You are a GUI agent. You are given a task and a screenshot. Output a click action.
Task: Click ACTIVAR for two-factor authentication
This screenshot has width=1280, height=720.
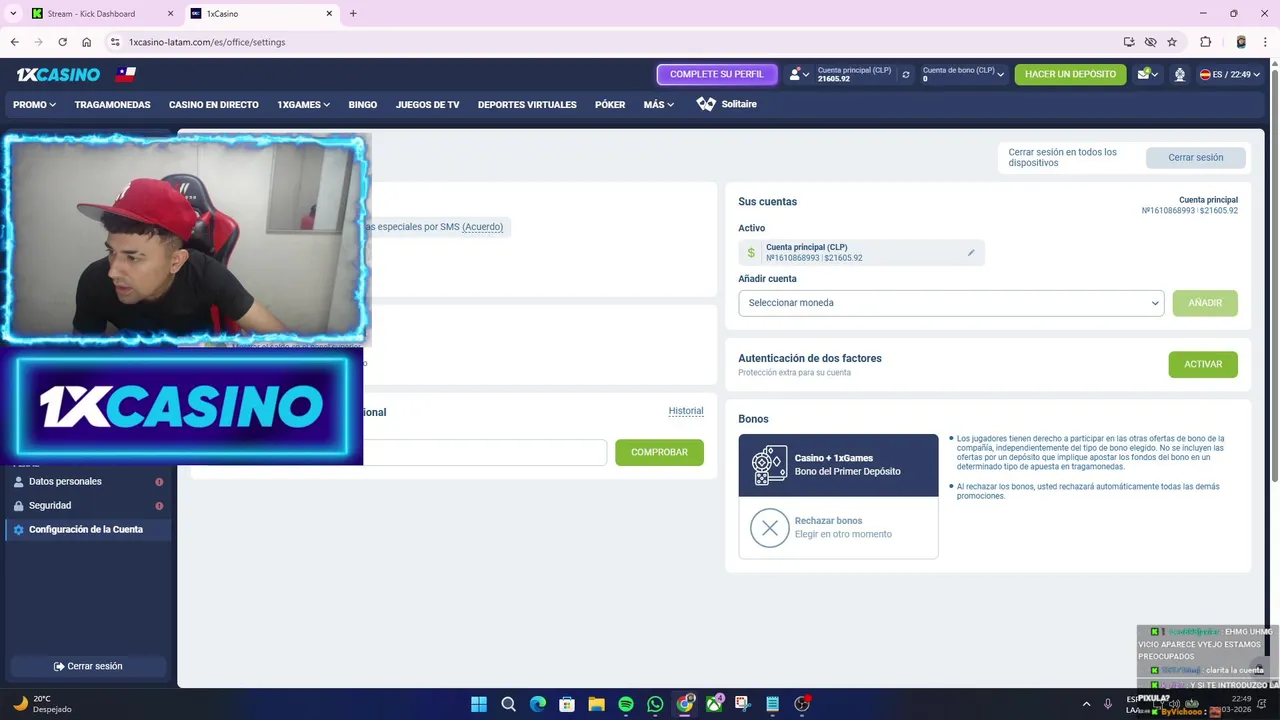tap(1203, 364)
